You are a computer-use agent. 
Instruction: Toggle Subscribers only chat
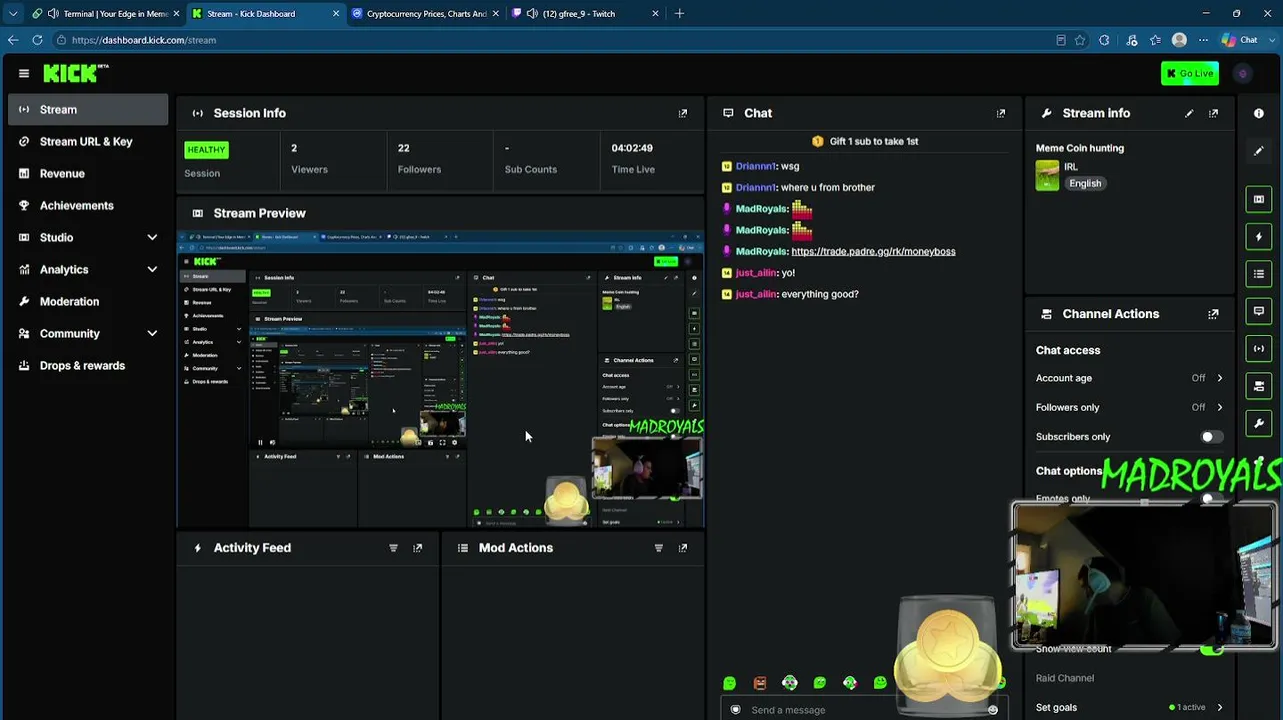1211,437
